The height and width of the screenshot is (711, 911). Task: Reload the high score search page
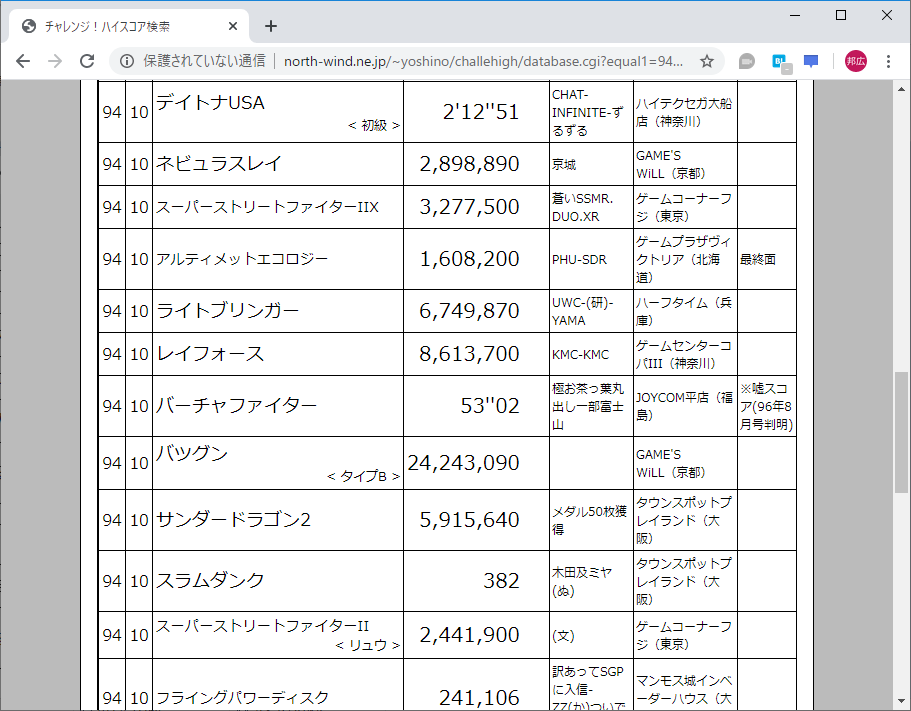coord(88,61)
